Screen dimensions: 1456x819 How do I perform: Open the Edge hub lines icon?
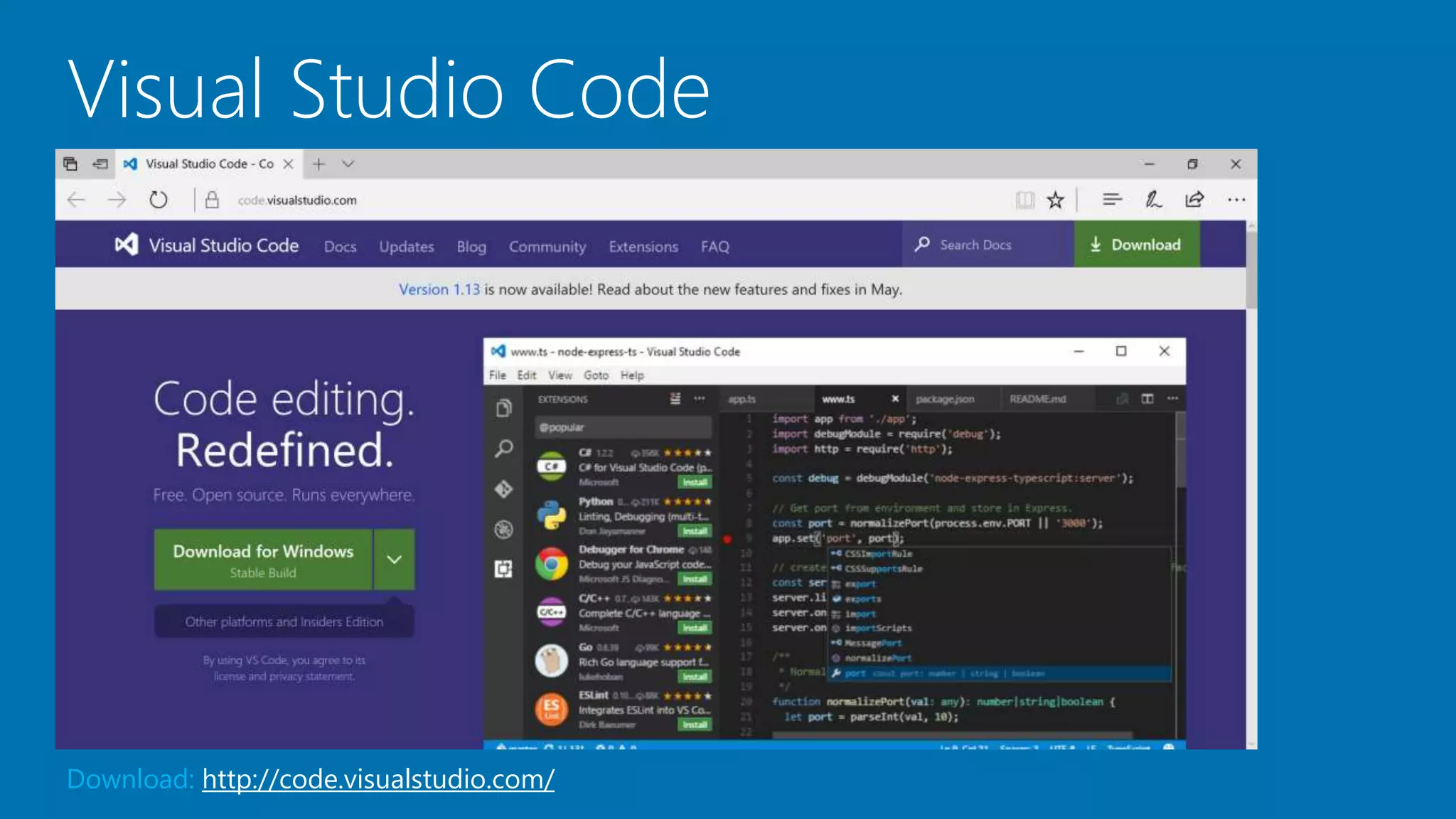[x=1112, y=200]
